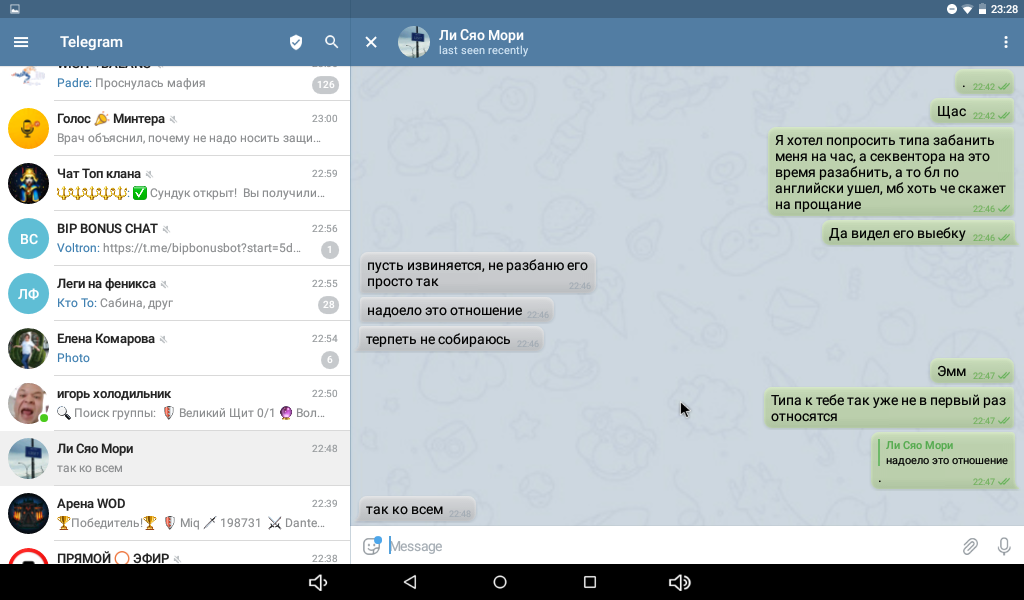Open игорь холодильник chat
1024x600 pixels.
click(175, 403)
